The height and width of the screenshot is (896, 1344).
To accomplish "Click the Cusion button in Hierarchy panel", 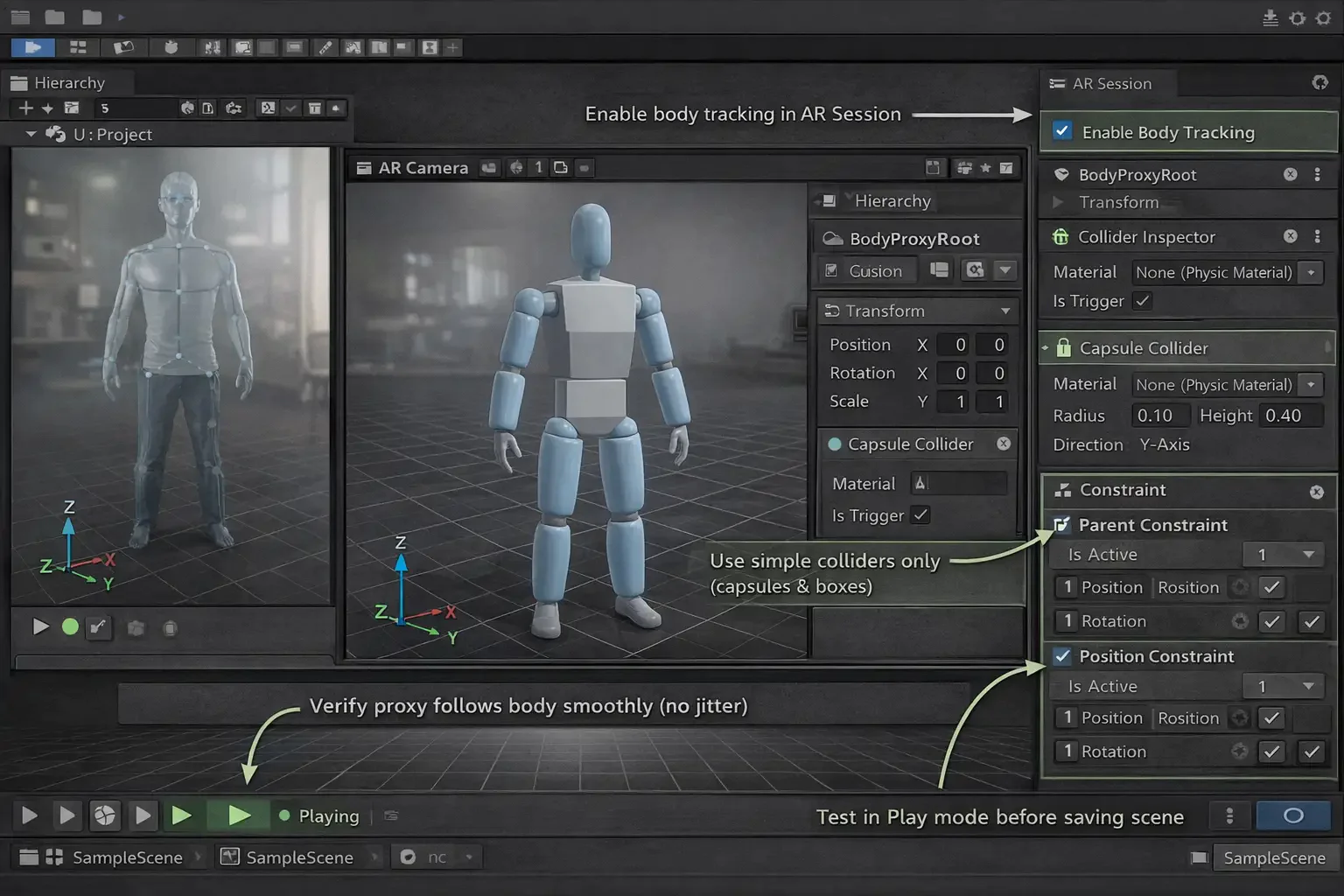I will (865, 270).
